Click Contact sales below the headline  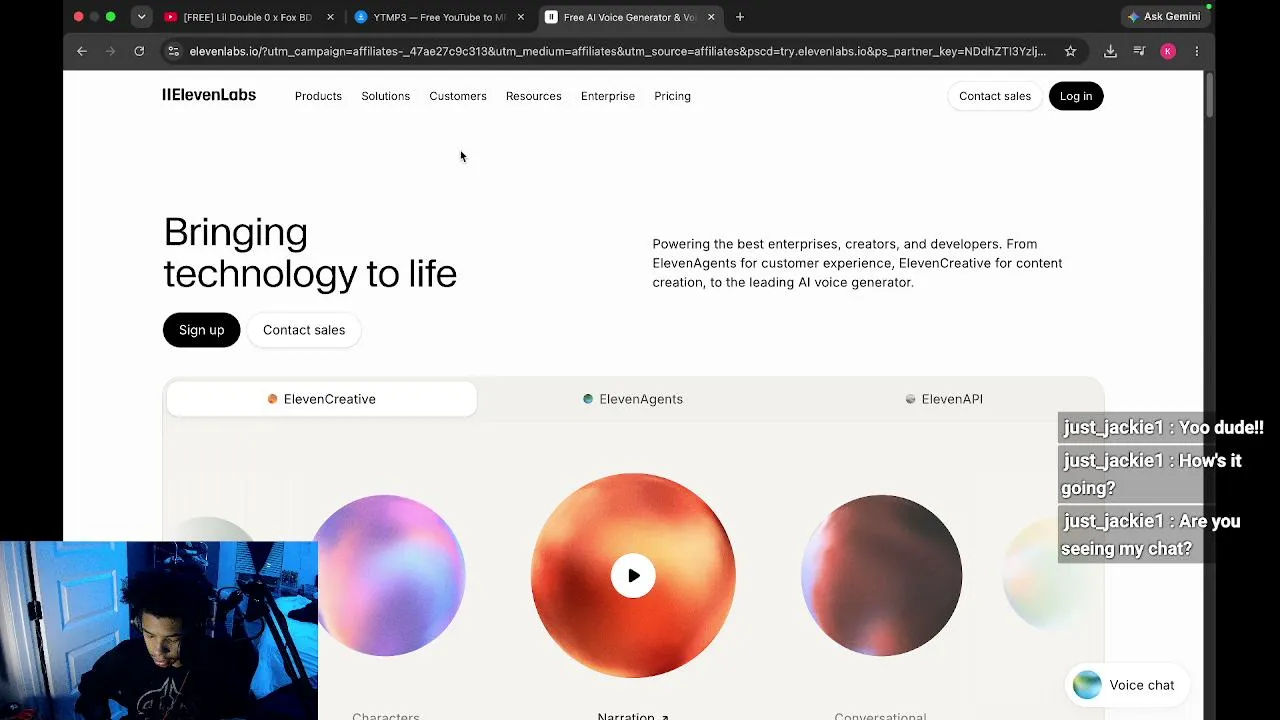304,330
